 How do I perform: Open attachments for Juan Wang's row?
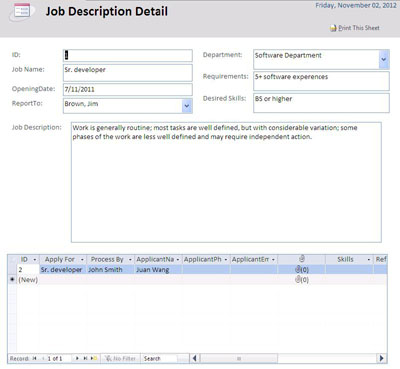[x=302, y=269]
